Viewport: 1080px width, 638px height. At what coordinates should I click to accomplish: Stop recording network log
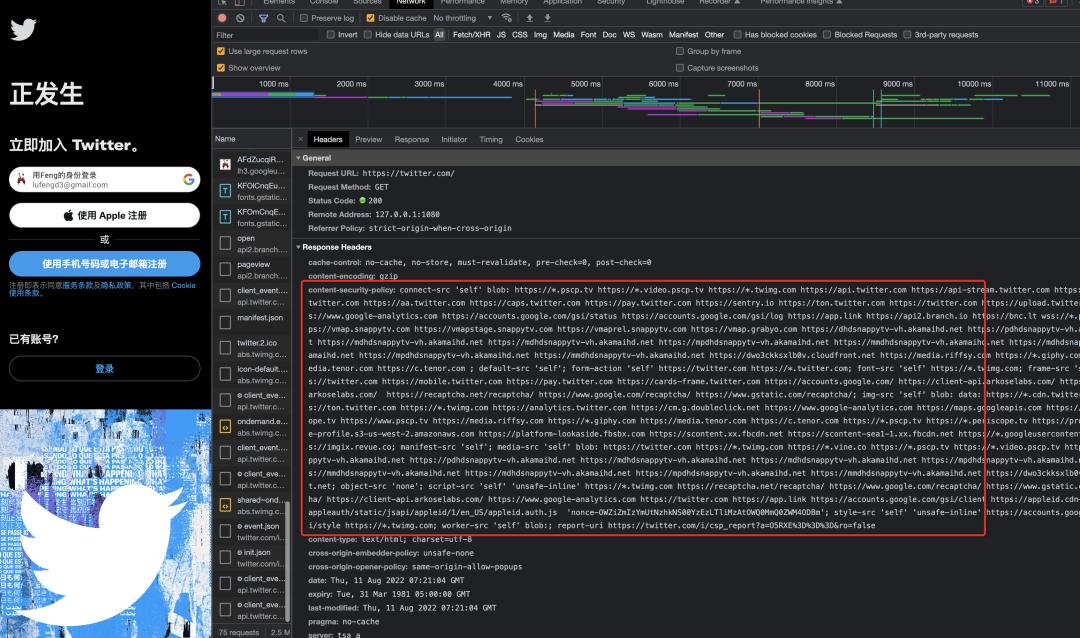(222, 18)
